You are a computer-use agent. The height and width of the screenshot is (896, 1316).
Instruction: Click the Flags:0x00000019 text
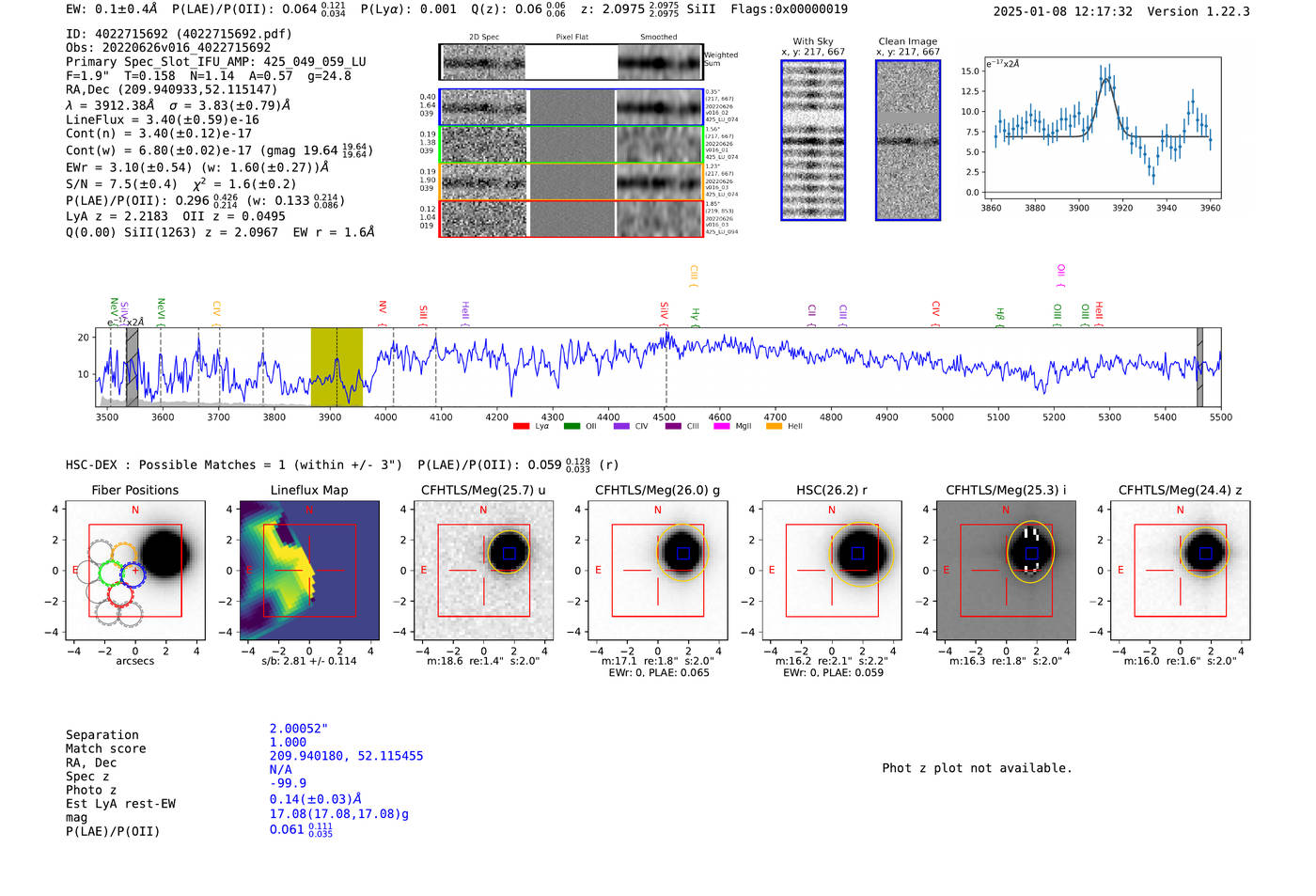[x=790, y=9]
